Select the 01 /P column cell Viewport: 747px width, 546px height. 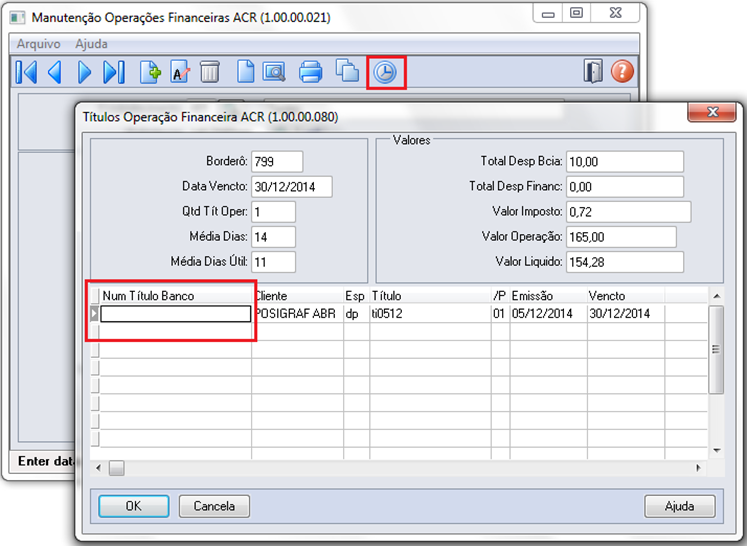pyautogui.click(x=500, y=314)
